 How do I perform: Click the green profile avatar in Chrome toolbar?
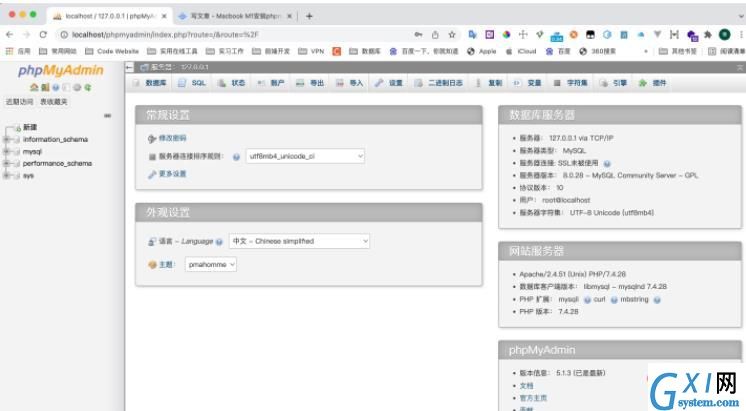tap(725, 34)
